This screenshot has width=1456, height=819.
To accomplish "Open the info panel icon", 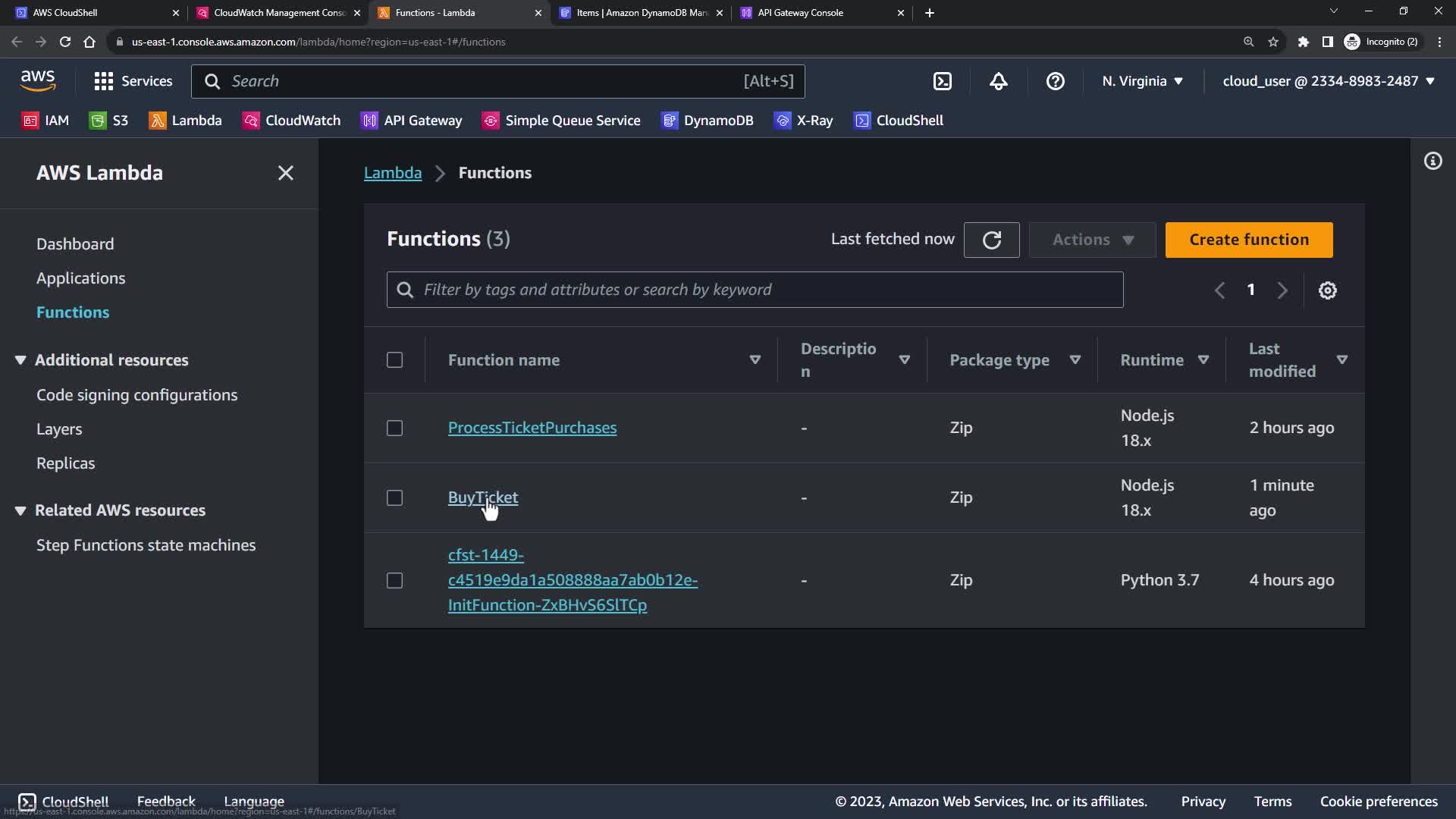I will click(1432, 161).
